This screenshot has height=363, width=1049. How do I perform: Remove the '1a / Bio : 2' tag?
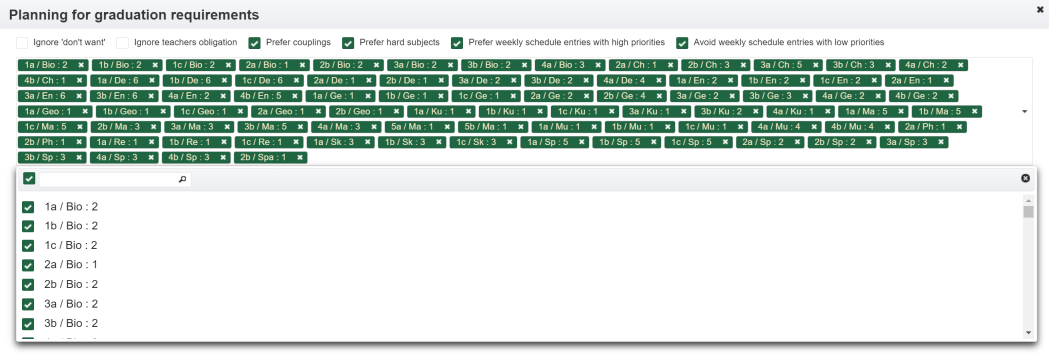coord(81,65)
